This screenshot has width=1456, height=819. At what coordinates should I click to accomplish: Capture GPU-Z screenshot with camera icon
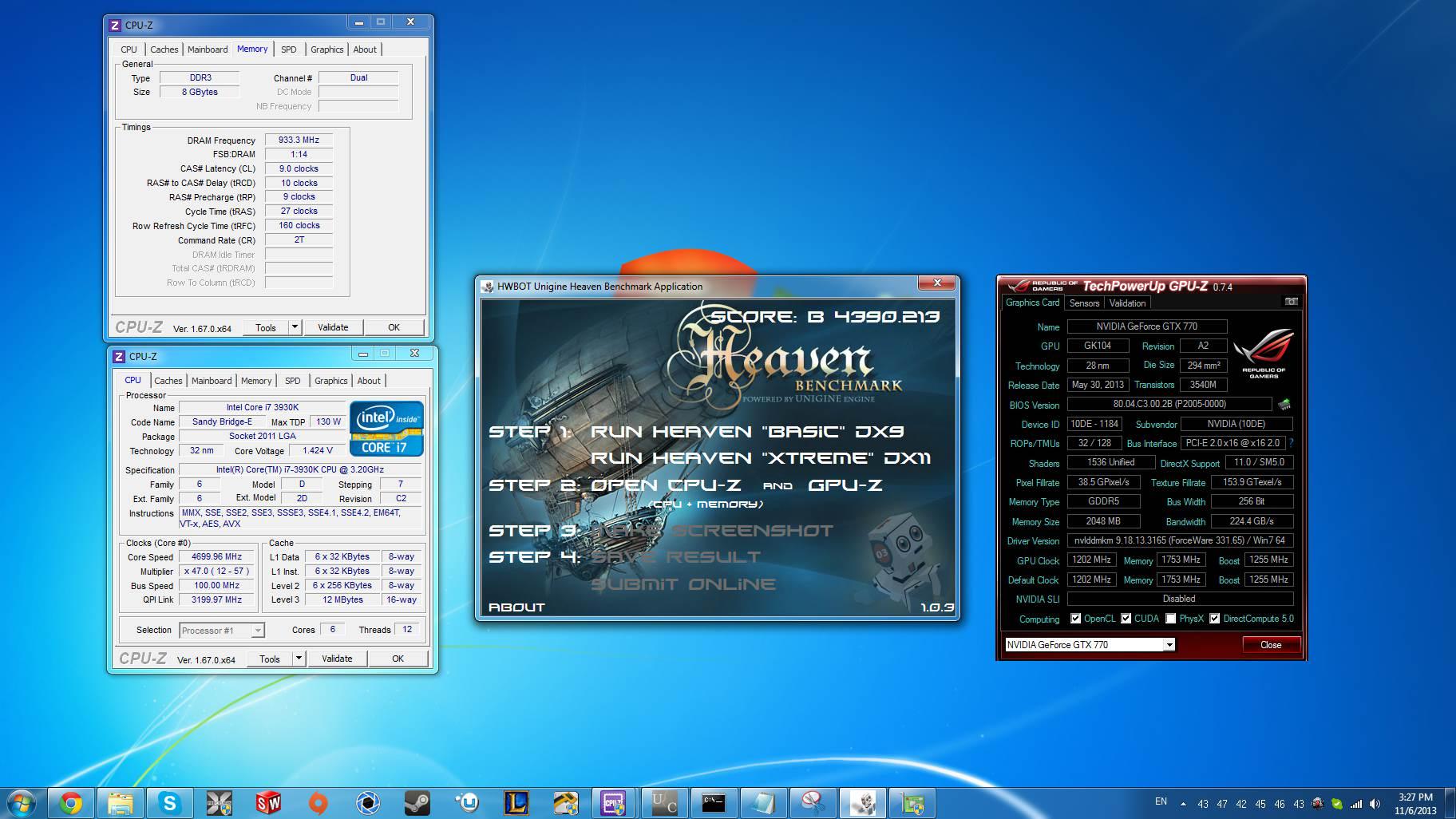click(x=1291, y=302)
